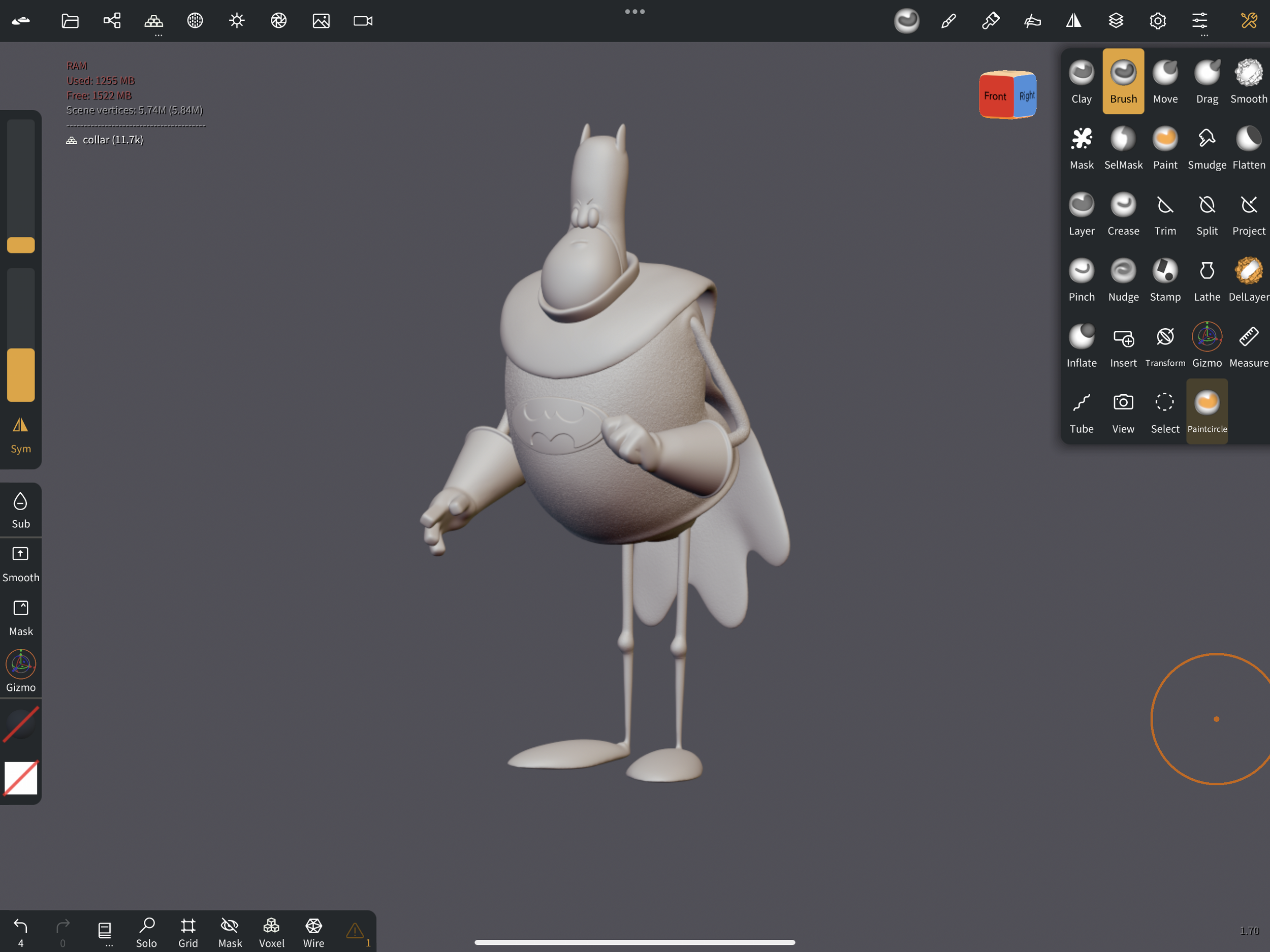Viewport: 1270px width, 952px height.
Task: Open the Pressure settings menu
Action: click(1032, 21)
